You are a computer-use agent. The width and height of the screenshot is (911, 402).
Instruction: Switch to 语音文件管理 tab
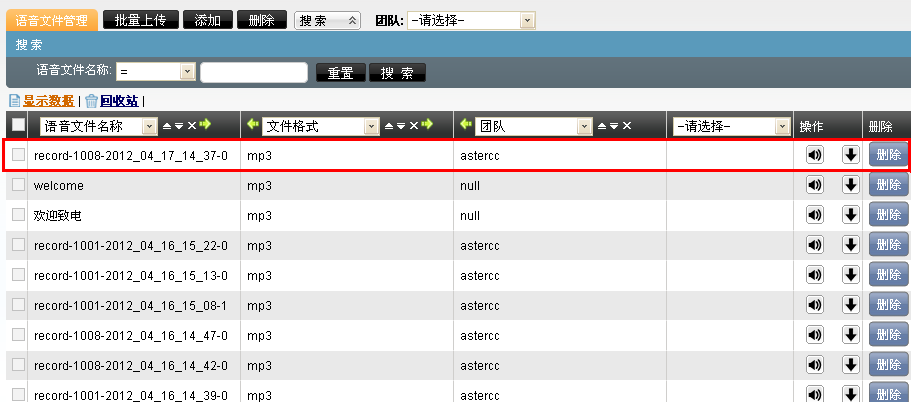point(52,20)
